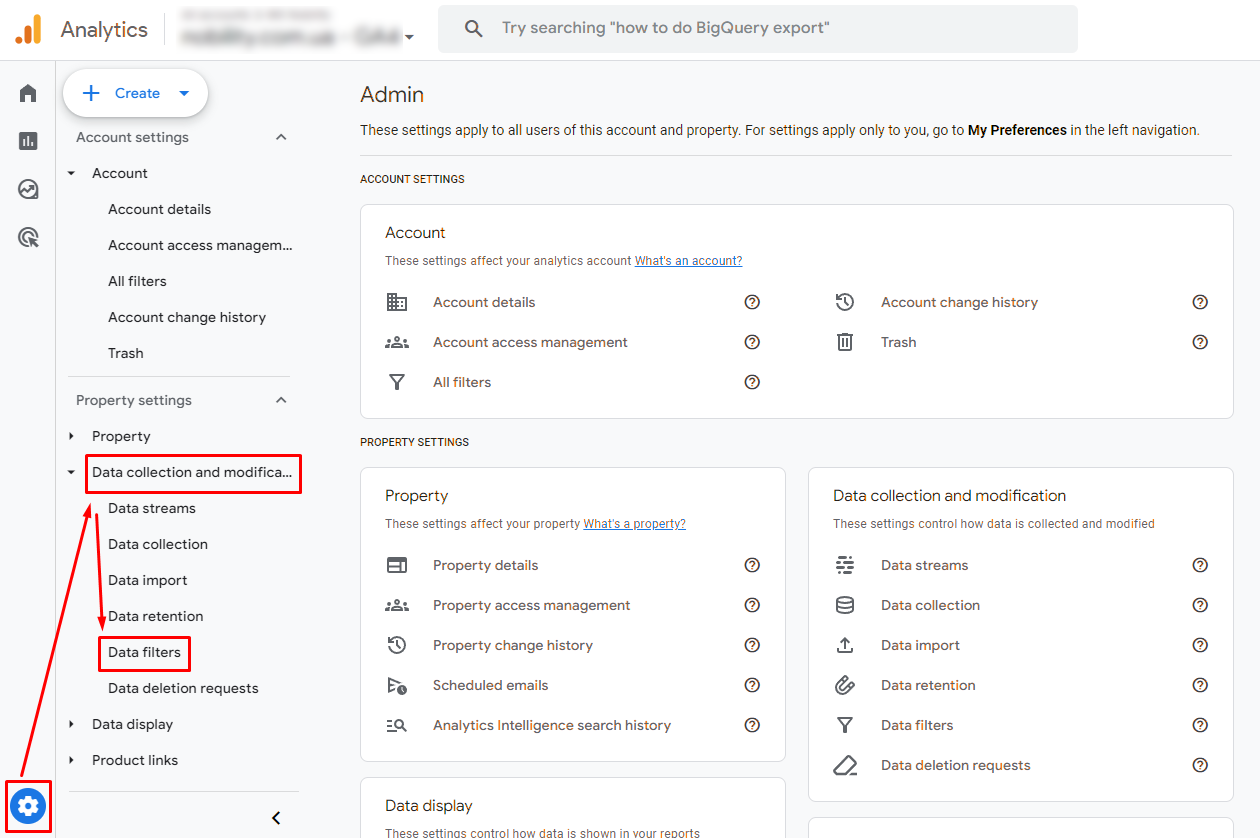Select Data retention in sidebar
Screen dimensions: 1260x838
click(156, 616)
